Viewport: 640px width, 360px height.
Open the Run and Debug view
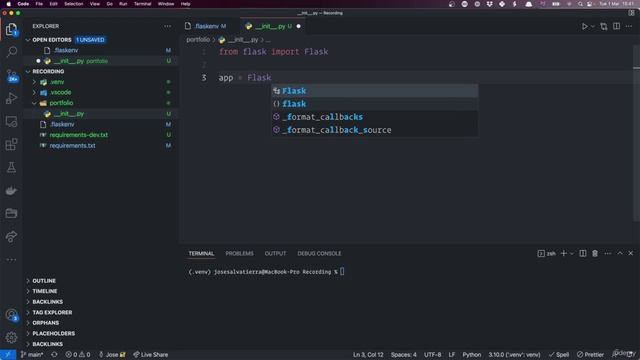click(x=11, y=98)
